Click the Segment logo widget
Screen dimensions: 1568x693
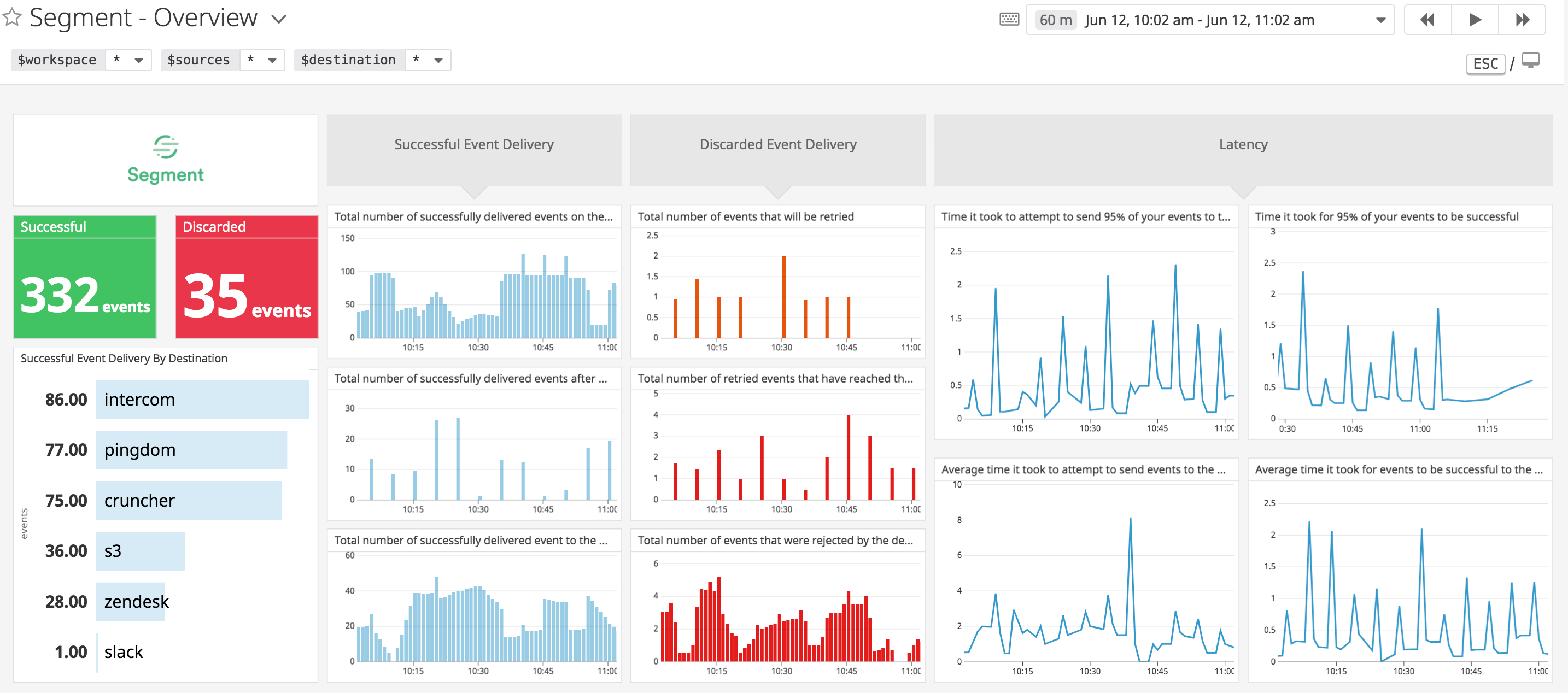pos(165,160)
